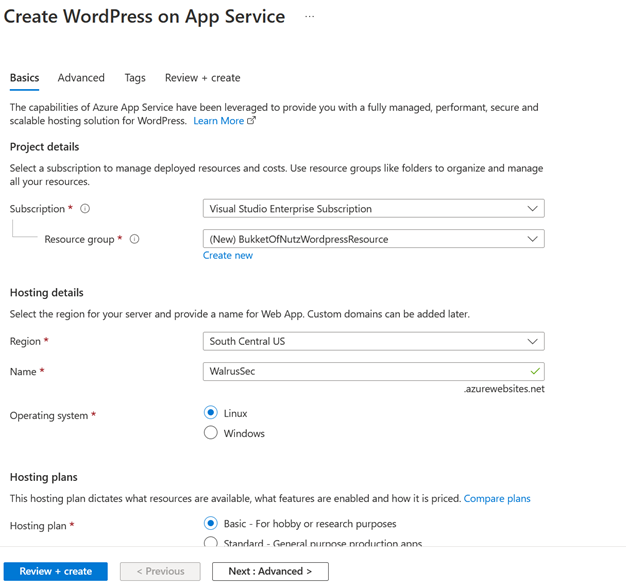Open the Learn More link
Screen dimensions: 626x587
click(x=219, y=121)
